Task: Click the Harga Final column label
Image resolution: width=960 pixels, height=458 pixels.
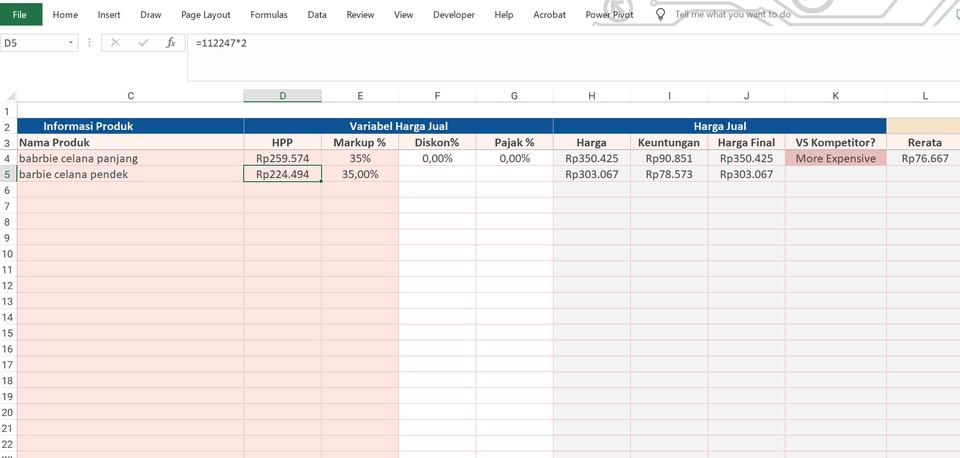Action: pyautogui.click(x=746, y=142)
